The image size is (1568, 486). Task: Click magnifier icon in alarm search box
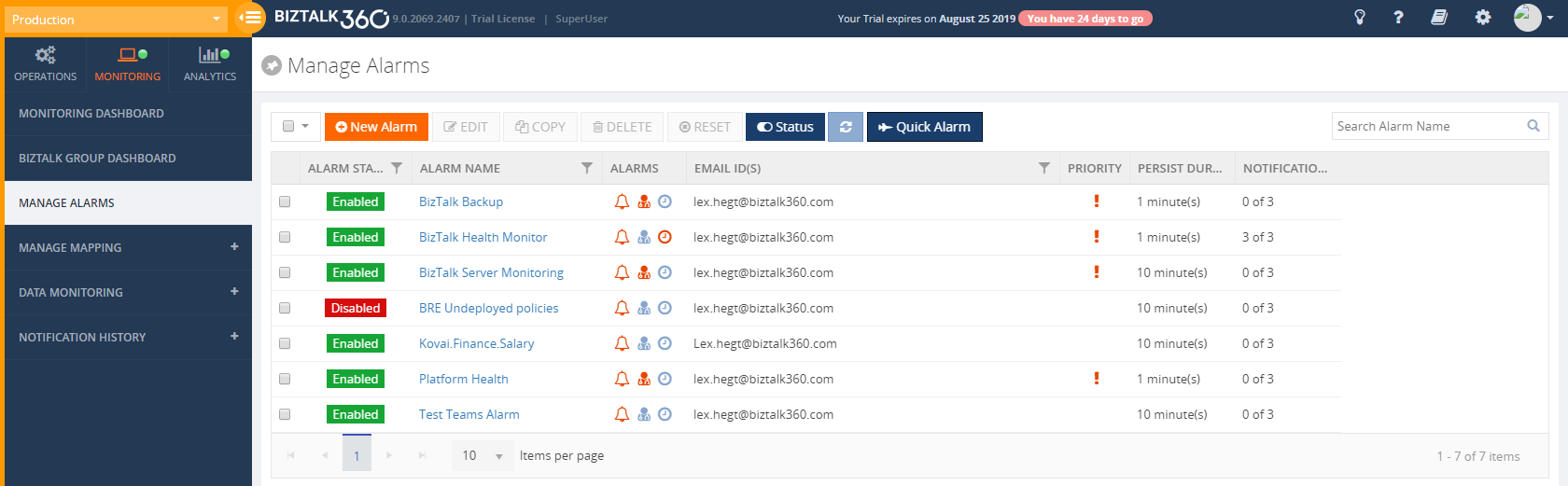[1533, 126]
